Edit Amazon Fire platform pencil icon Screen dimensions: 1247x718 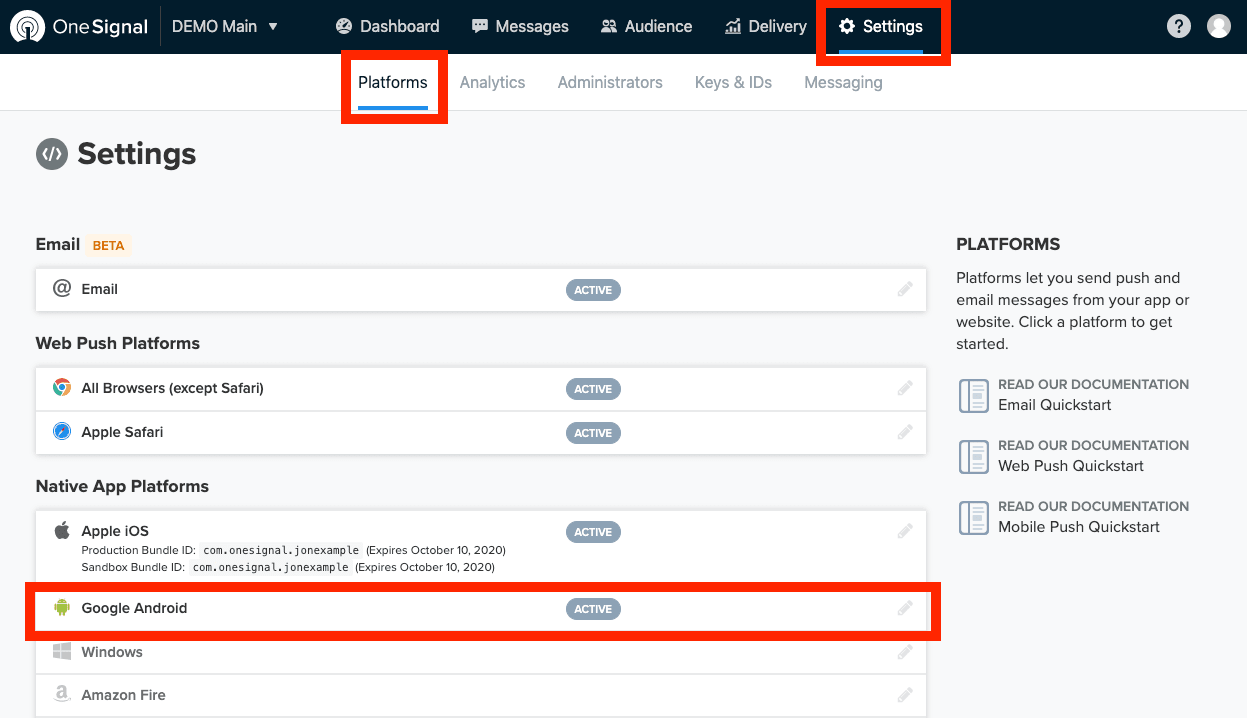click(905, 695)
